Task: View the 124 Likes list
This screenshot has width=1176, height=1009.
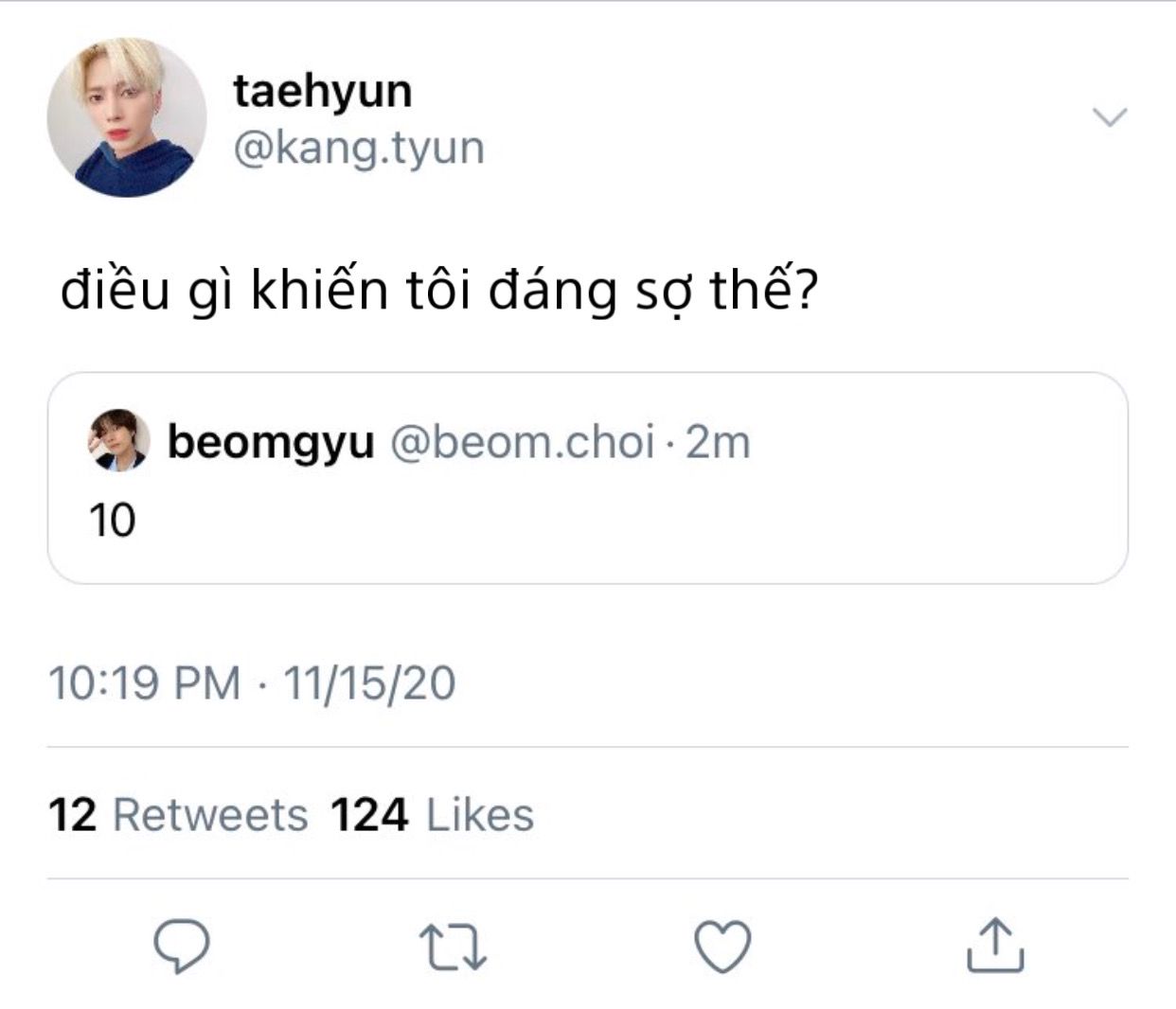Action: (x=432, y=815)
